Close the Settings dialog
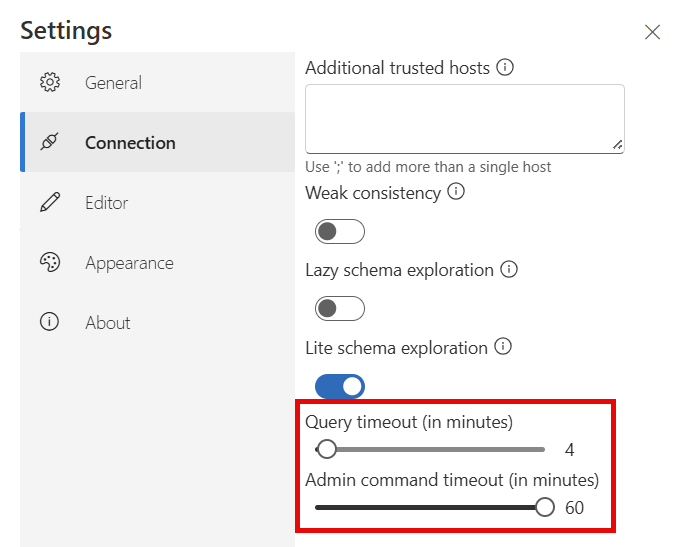687x547 pixels. 652,32
